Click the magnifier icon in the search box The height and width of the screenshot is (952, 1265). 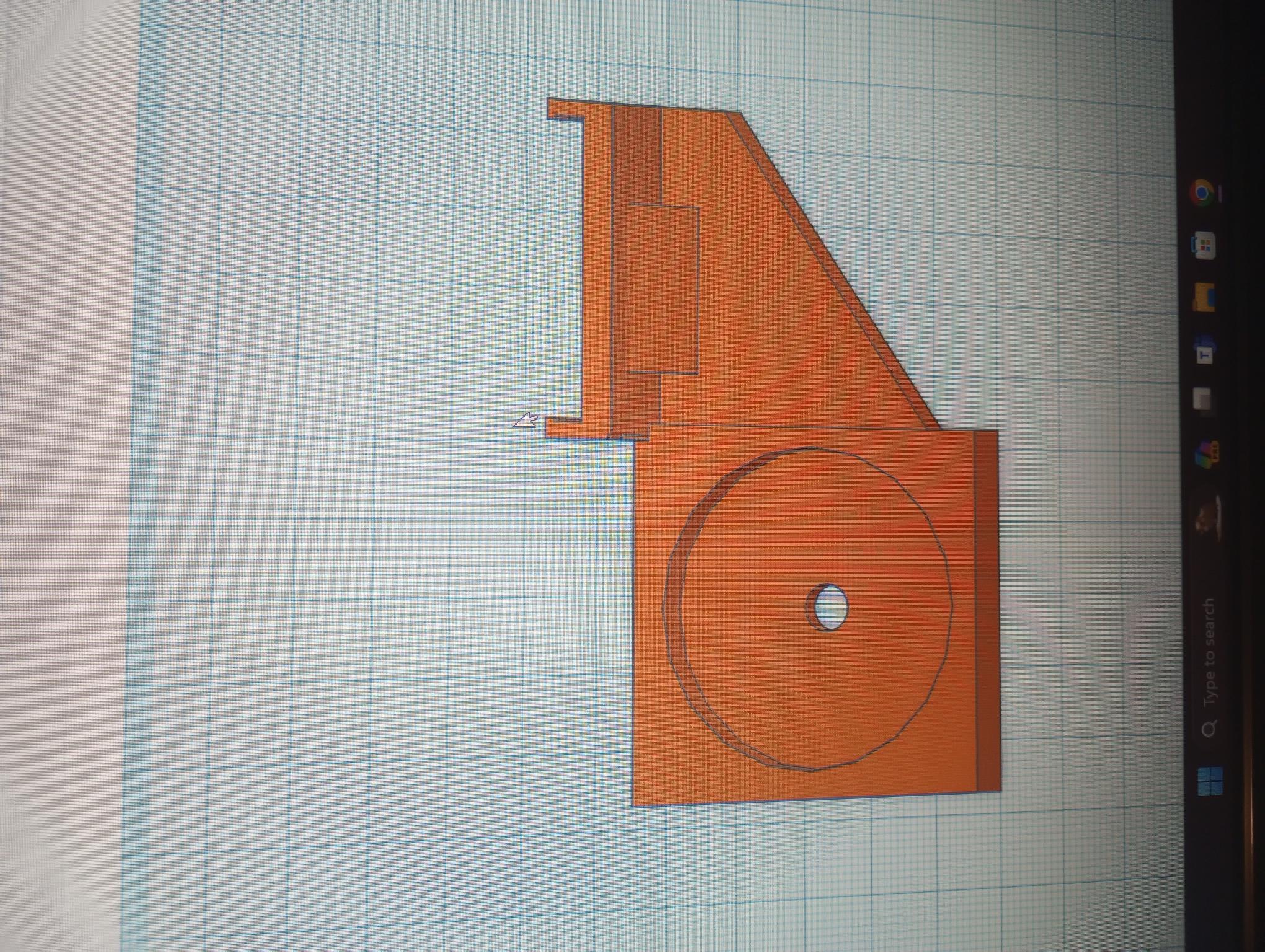click(x=1209, y=729)
